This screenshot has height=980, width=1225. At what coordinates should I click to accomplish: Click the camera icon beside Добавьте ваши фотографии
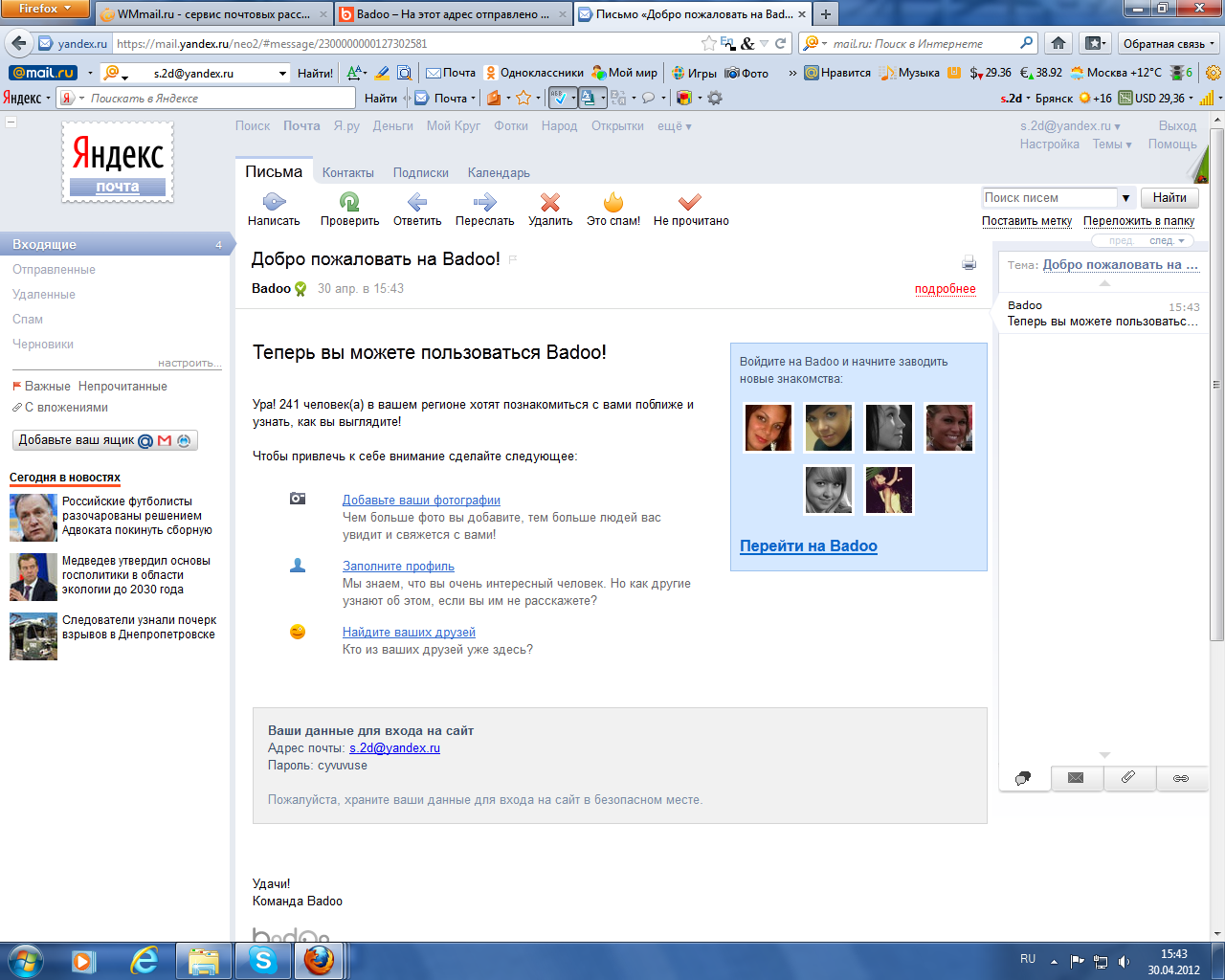point(298,499)
